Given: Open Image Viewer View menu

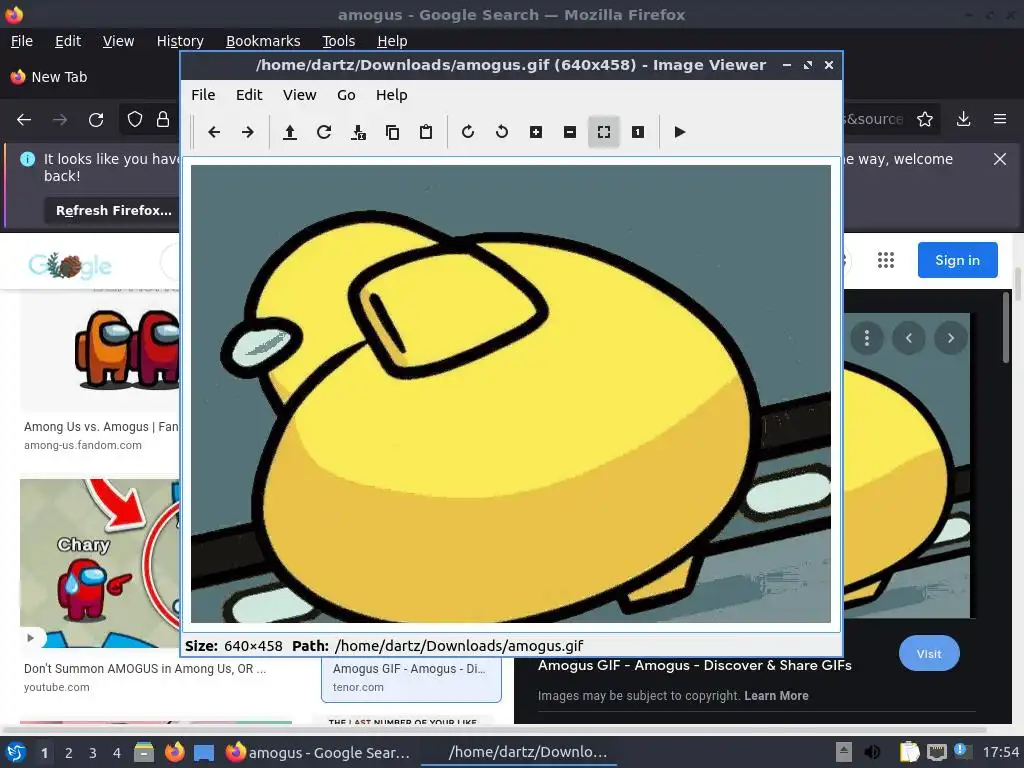Looking at the screenshot, I should (299, 95).
